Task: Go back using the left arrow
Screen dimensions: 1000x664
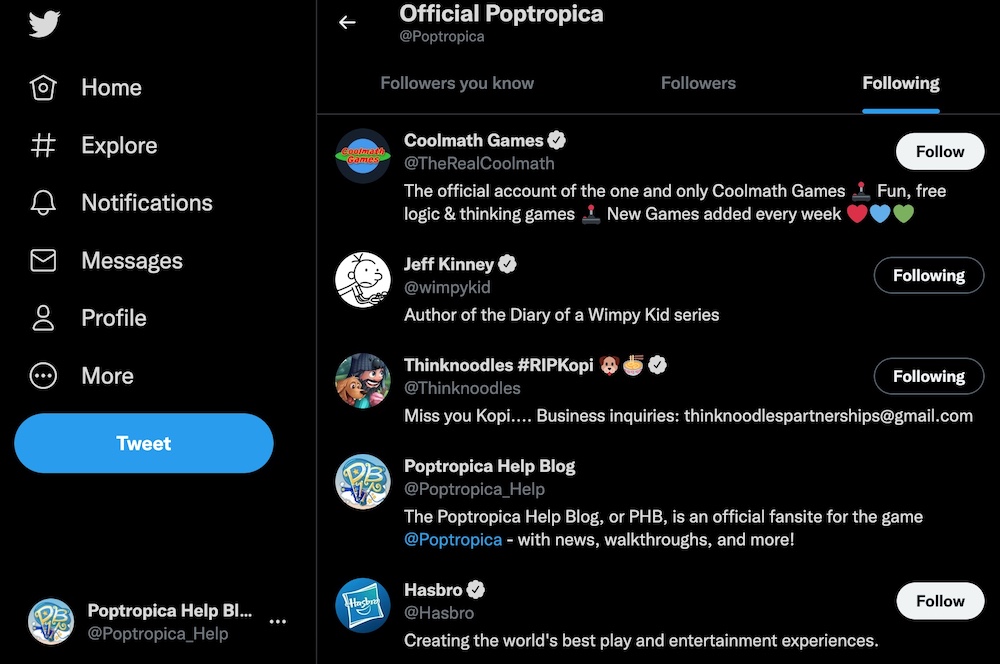Action: [347, 22]
